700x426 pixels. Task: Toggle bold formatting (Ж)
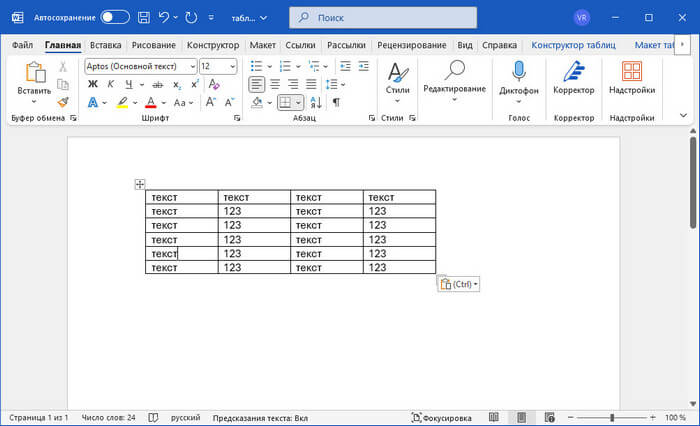[x=93, y=84]
